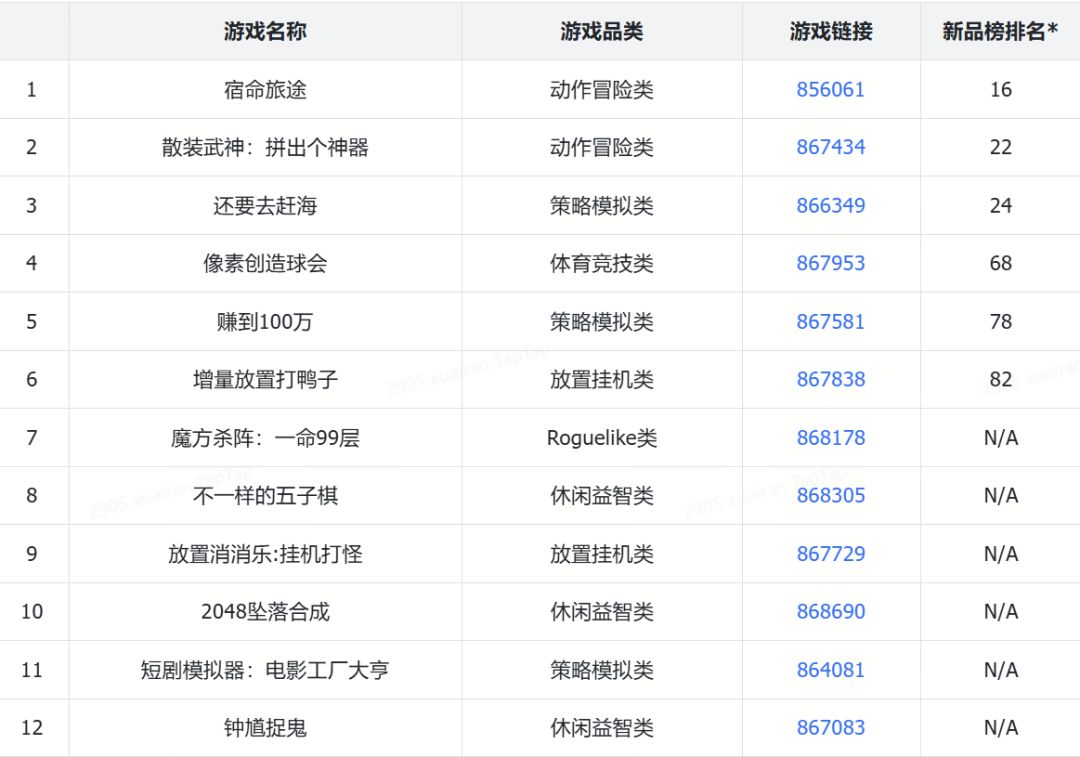Click row number 12
Viewport: 1080px width, 757px height.
coord(32,728)
